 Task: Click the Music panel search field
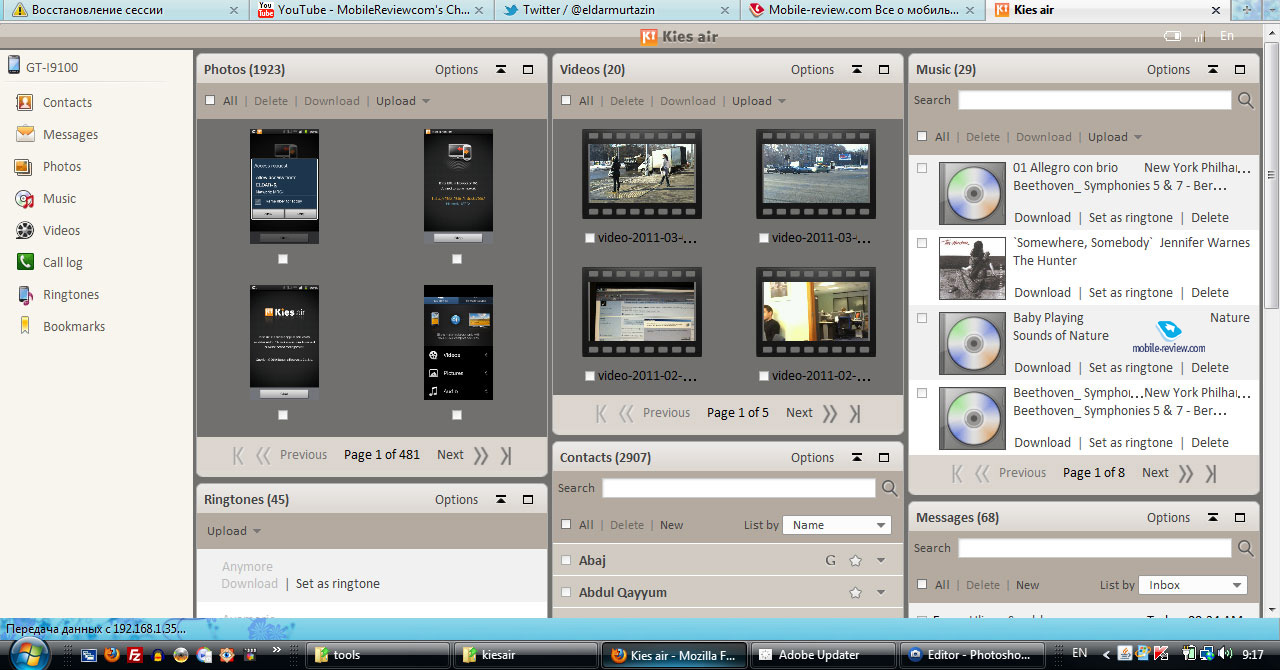[x=1095, y=100]
